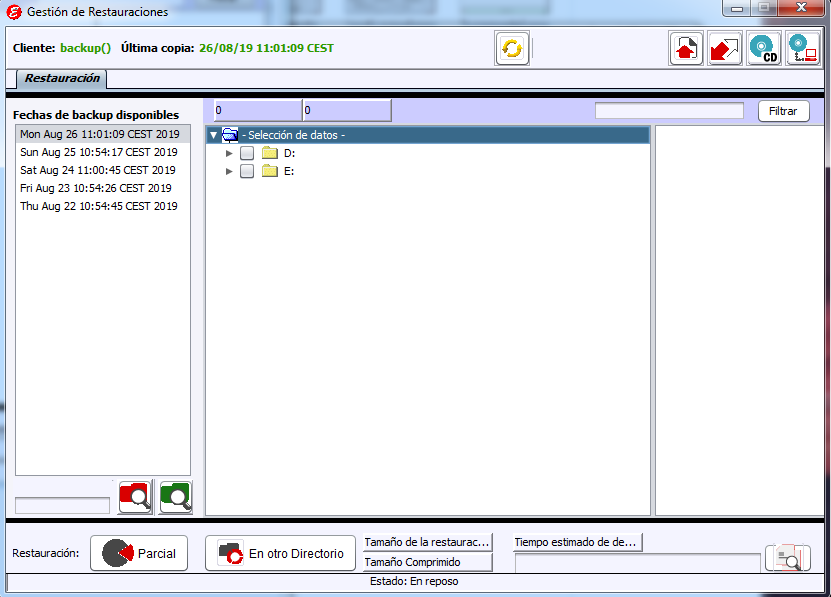This screenshot has width=831, height=597.
Task: Click the log viewer magnifier icon
Action: (788, 558)
